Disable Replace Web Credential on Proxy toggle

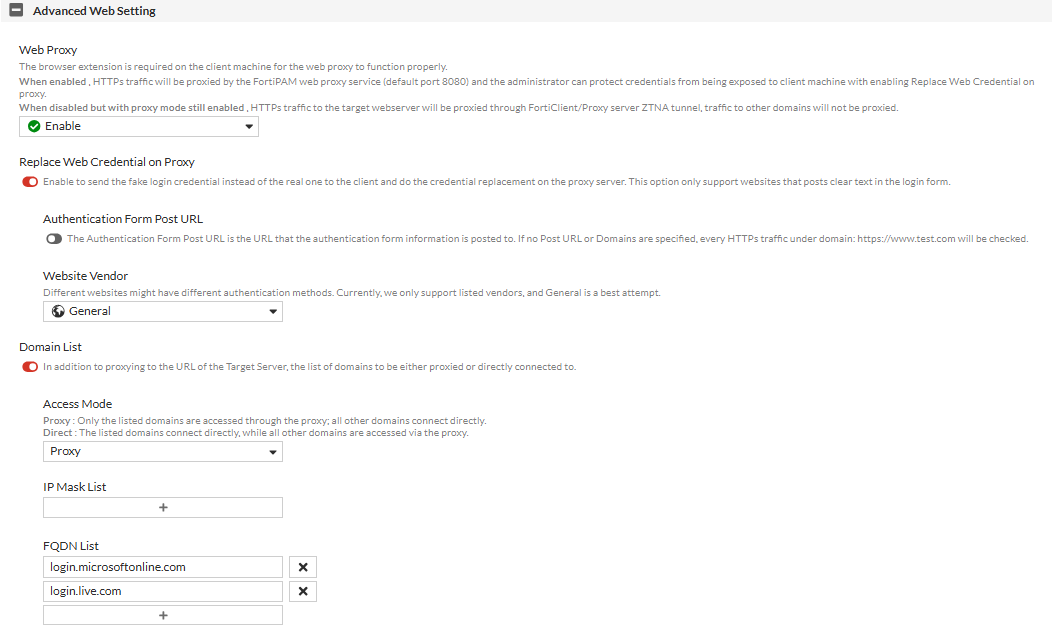click(x=30, y=182)
